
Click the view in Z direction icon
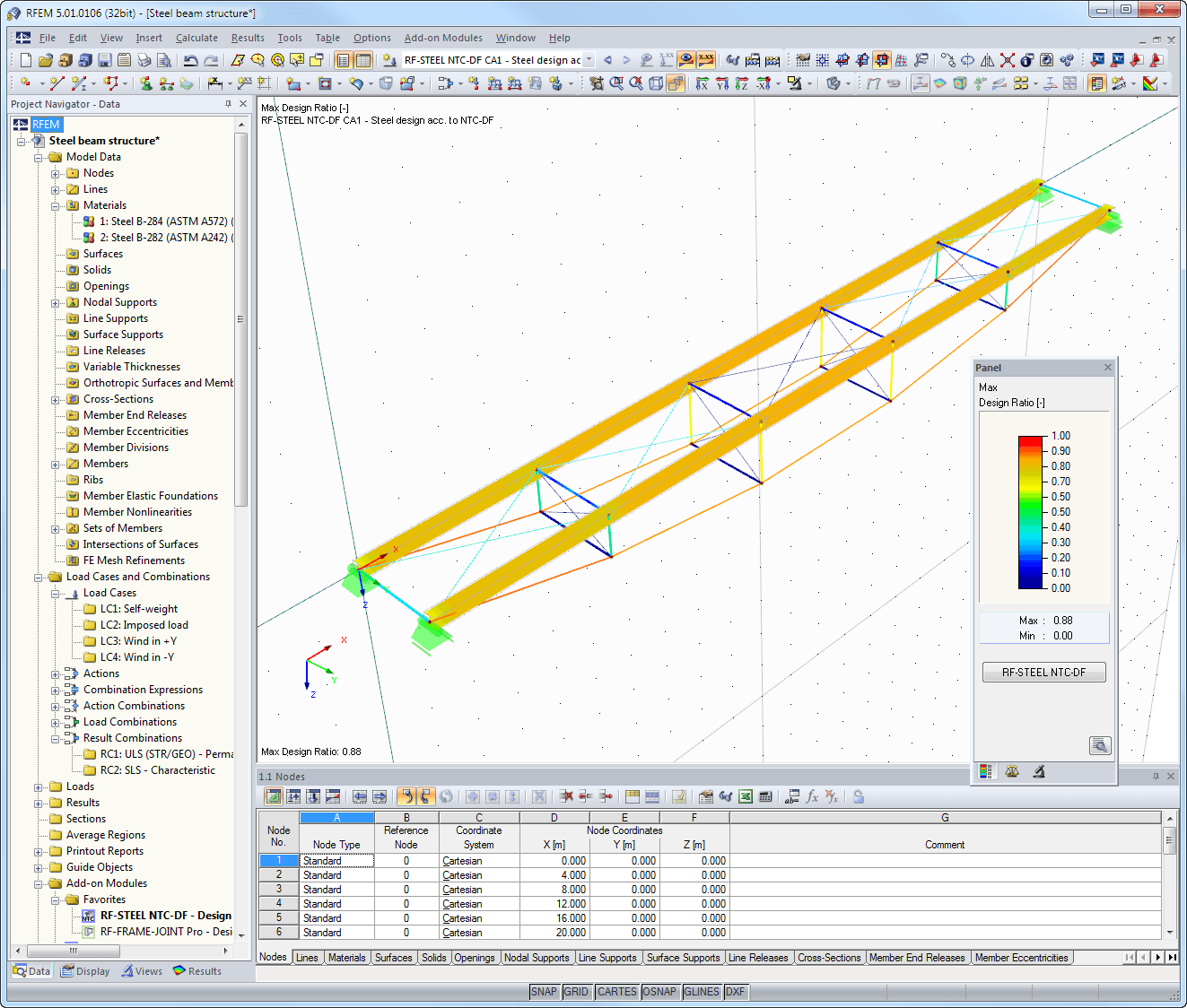point(742,83)
